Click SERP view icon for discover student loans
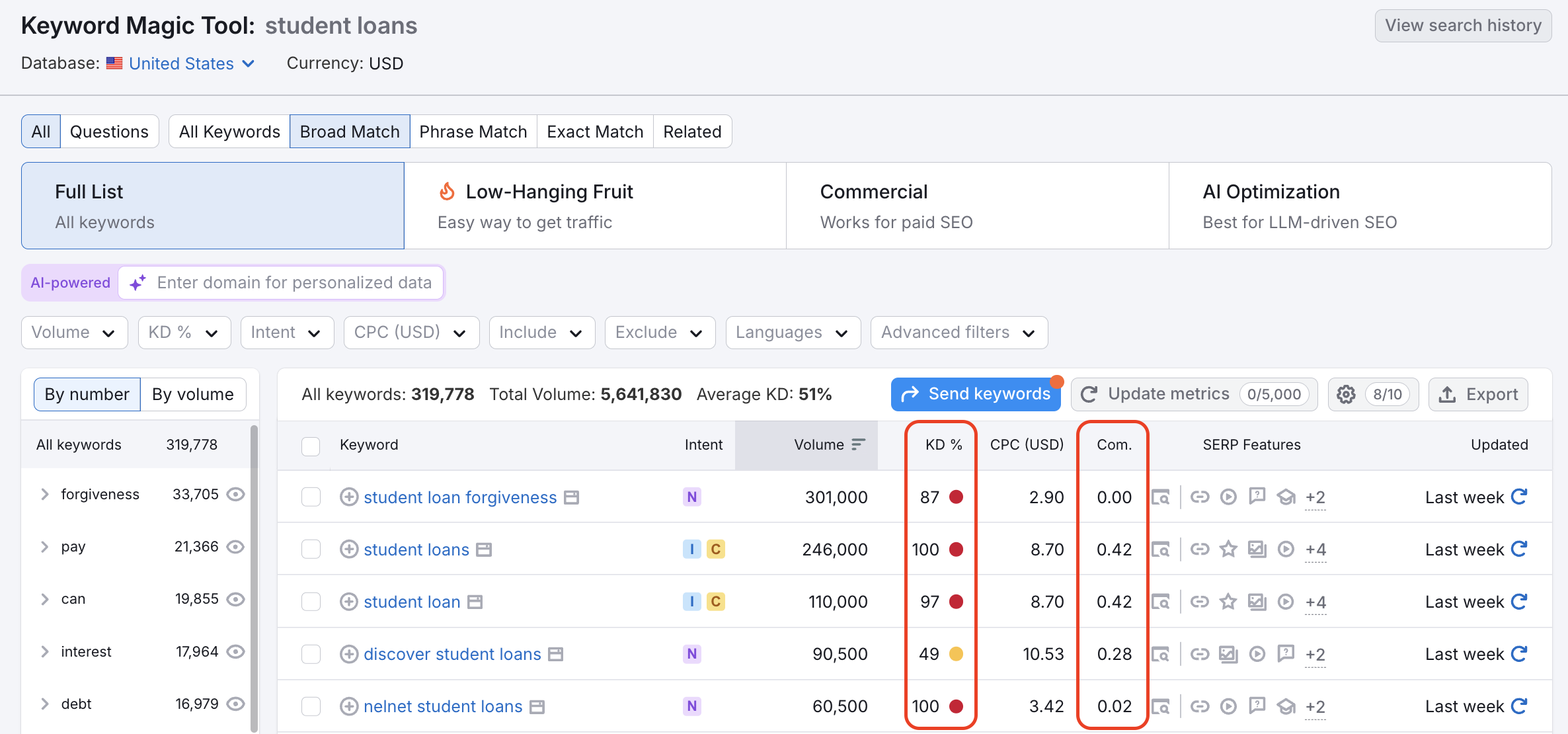 [x=1161, y=654]
